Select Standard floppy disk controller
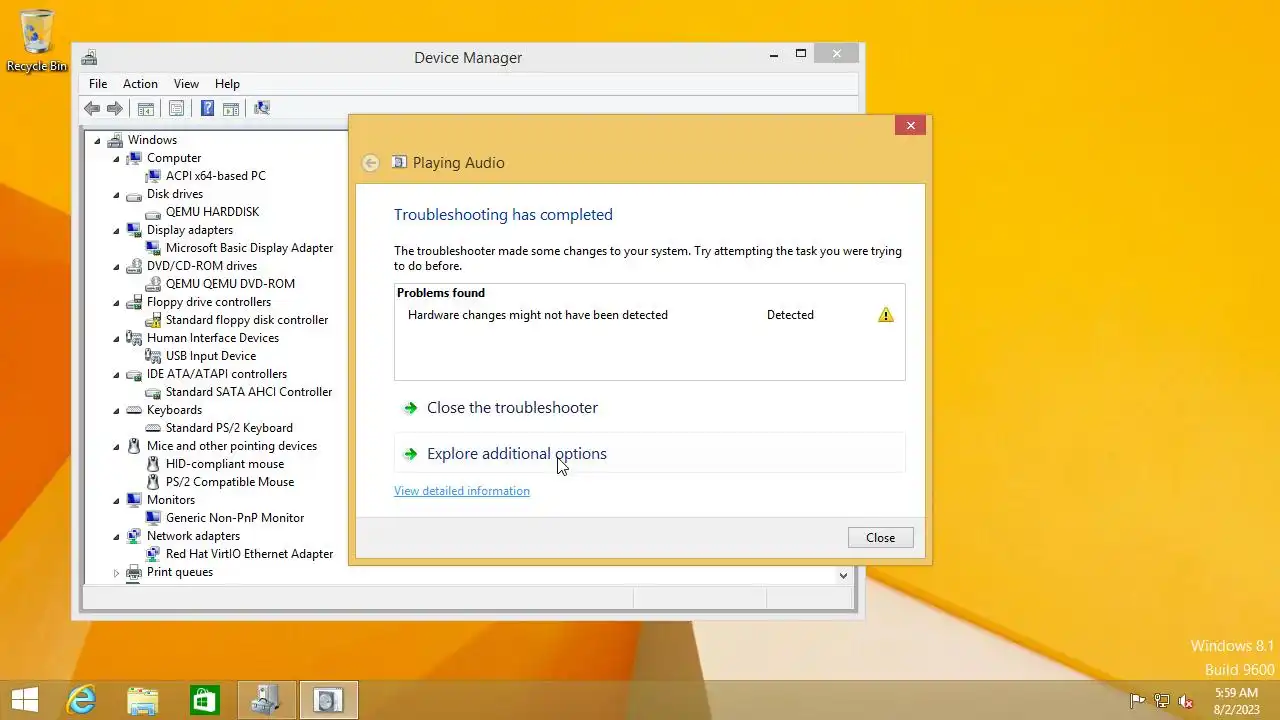Viewport: 1280px width, 720px height. point(247,320)
